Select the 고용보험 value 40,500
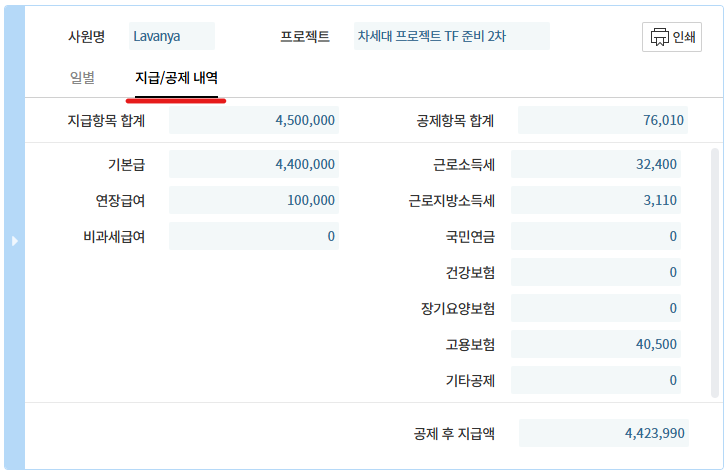The width and height of the screenshot is (728, 476). tap(596, 344)
